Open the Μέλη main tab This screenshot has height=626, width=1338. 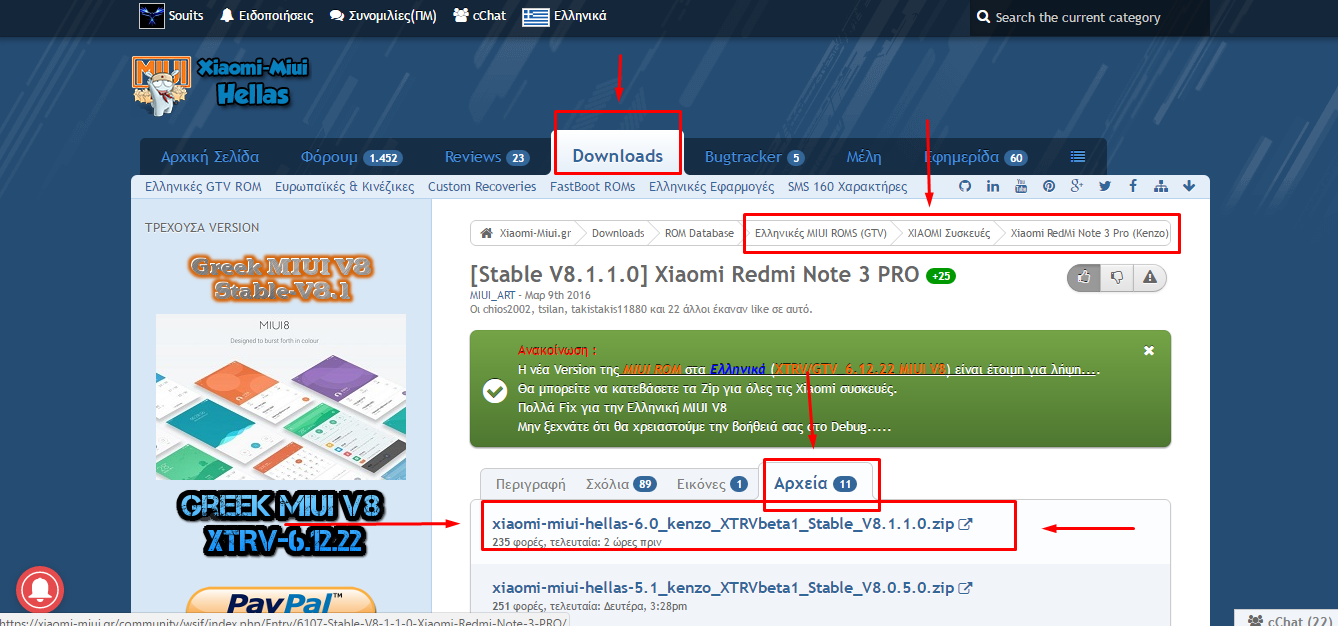[863, 157]
